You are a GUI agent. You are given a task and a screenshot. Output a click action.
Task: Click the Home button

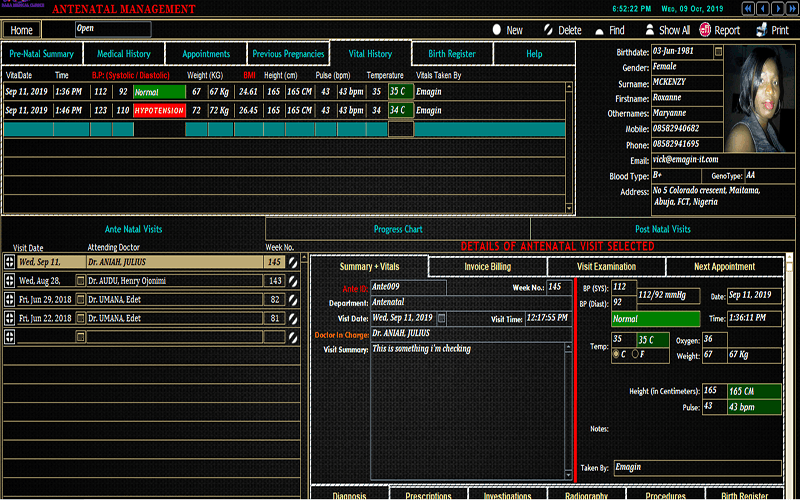pyautogui.click(x=22, y=30)
